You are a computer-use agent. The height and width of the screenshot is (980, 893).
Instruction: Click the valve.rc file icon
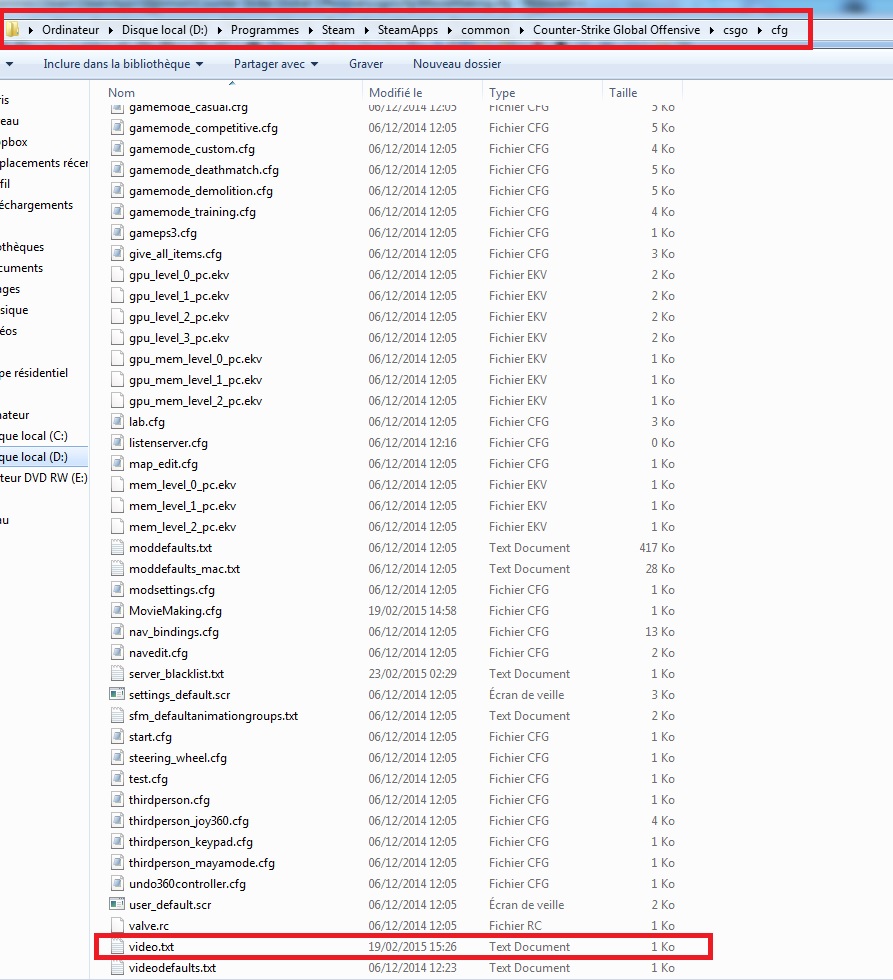pyautogui.click(x=117, y=926)
